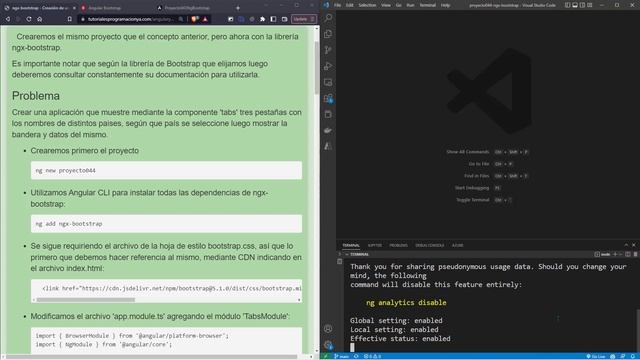
Task: Toggle secondary side bar layout button
Action: point(582,5)
